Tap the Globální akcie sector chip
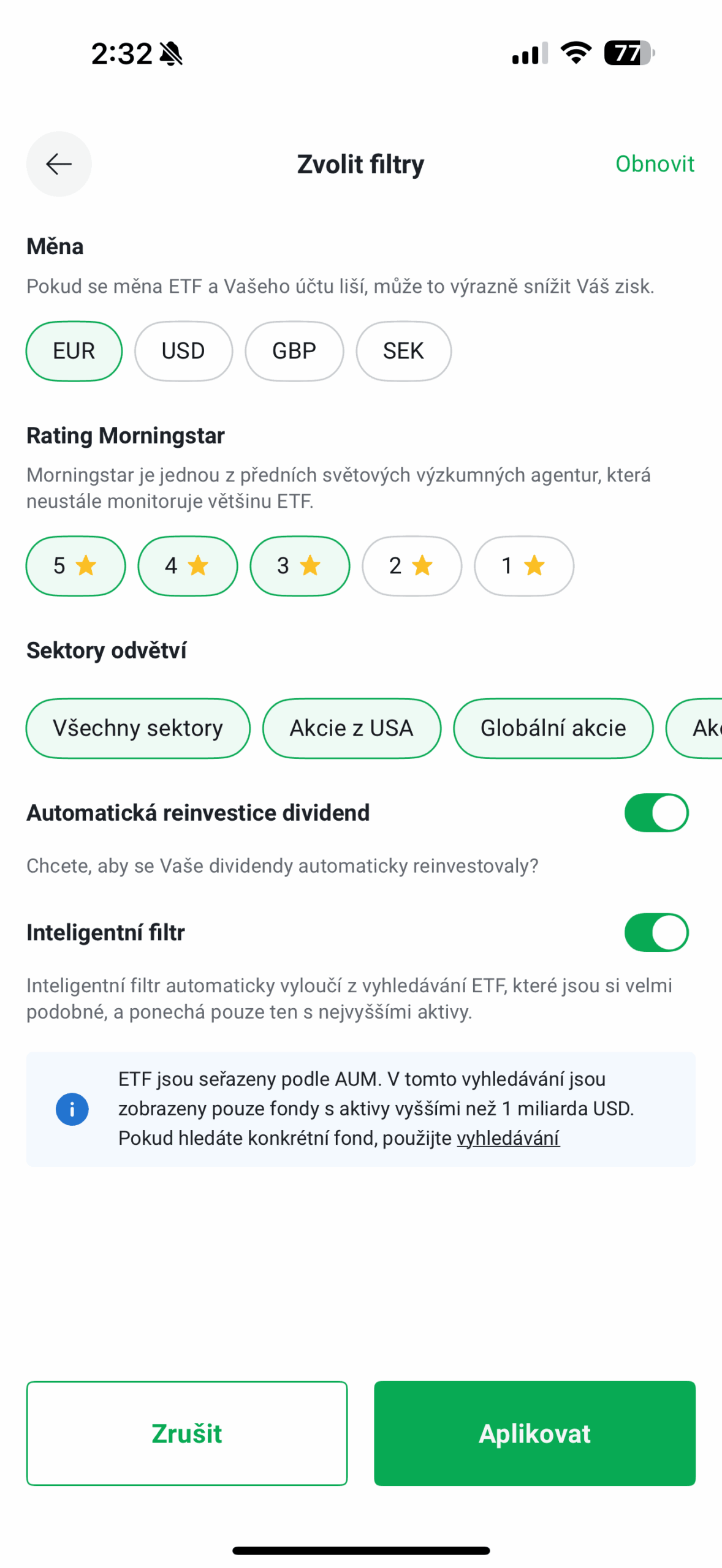 pyautogui.click(x=553, y=728)
